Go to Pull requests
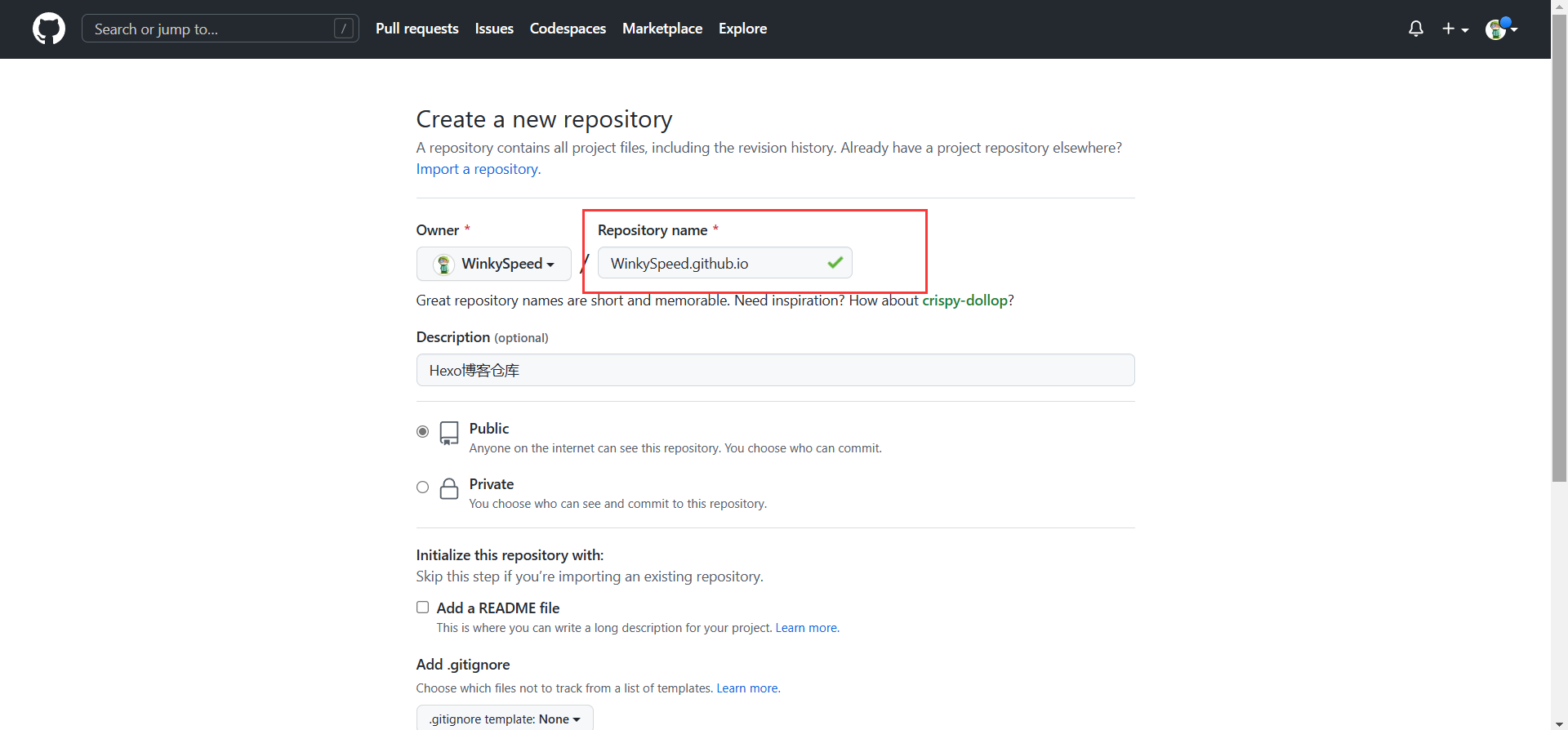This screenshot has width=1568, height=730. click(417, 29)
